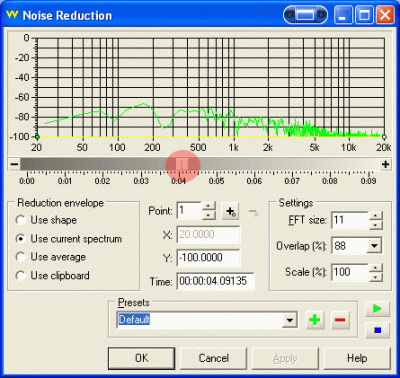Click the time position slider thumb
This screenshot has height=378, width=400.
(182, 164)
